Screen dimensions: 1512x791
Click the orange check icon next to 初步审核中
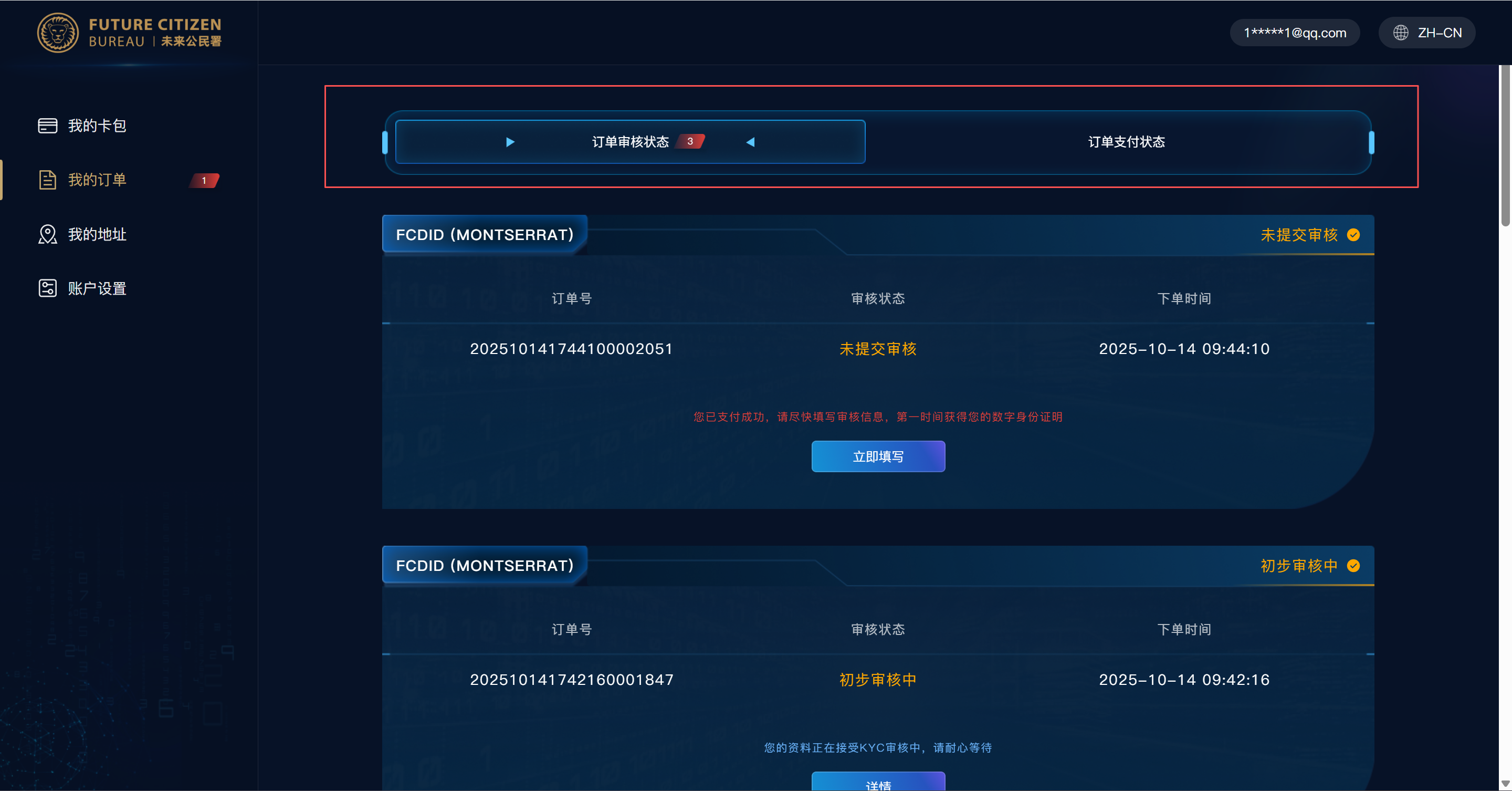coord(1353,566)
